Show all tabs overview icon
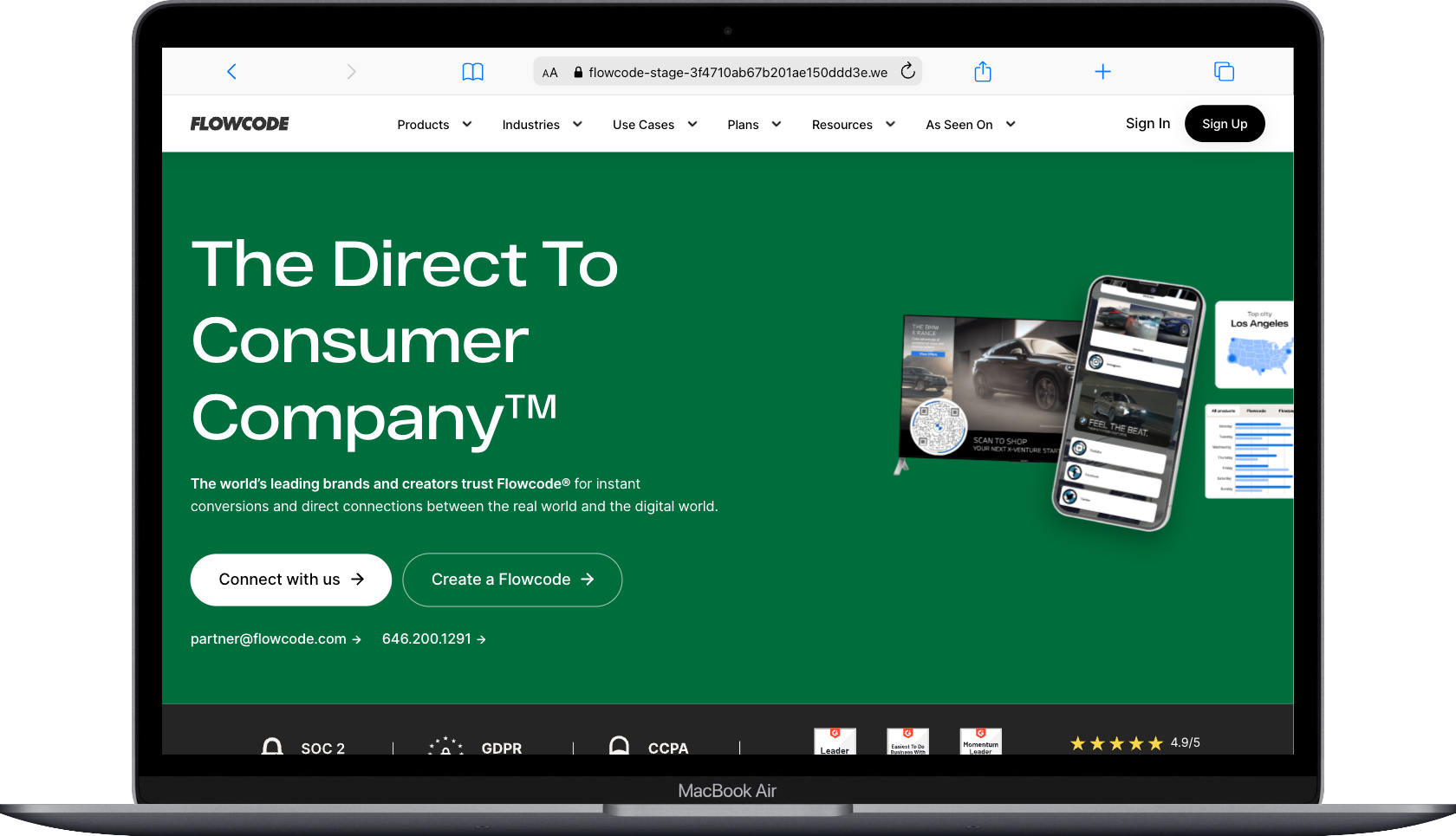1456x836 pixels. coord(1224,72)
